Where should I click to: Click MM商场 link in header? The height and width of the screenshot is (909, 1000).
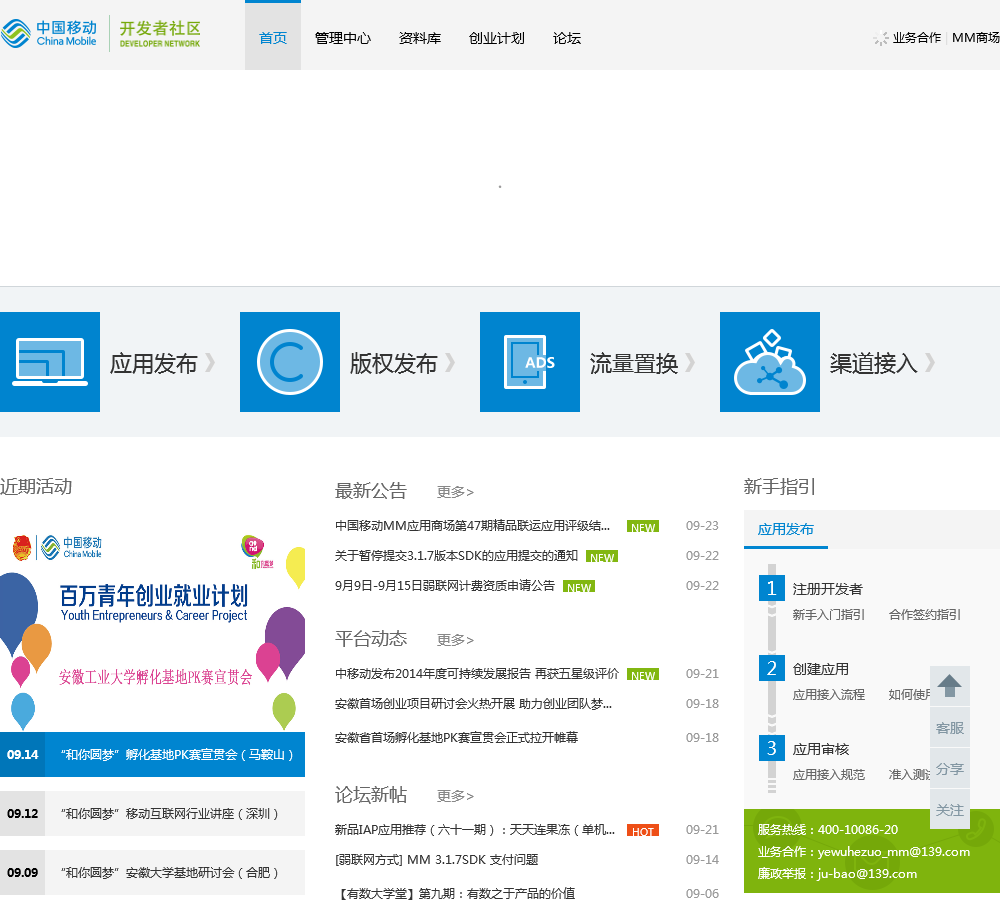pyautogui.click(x=976, y=38)
